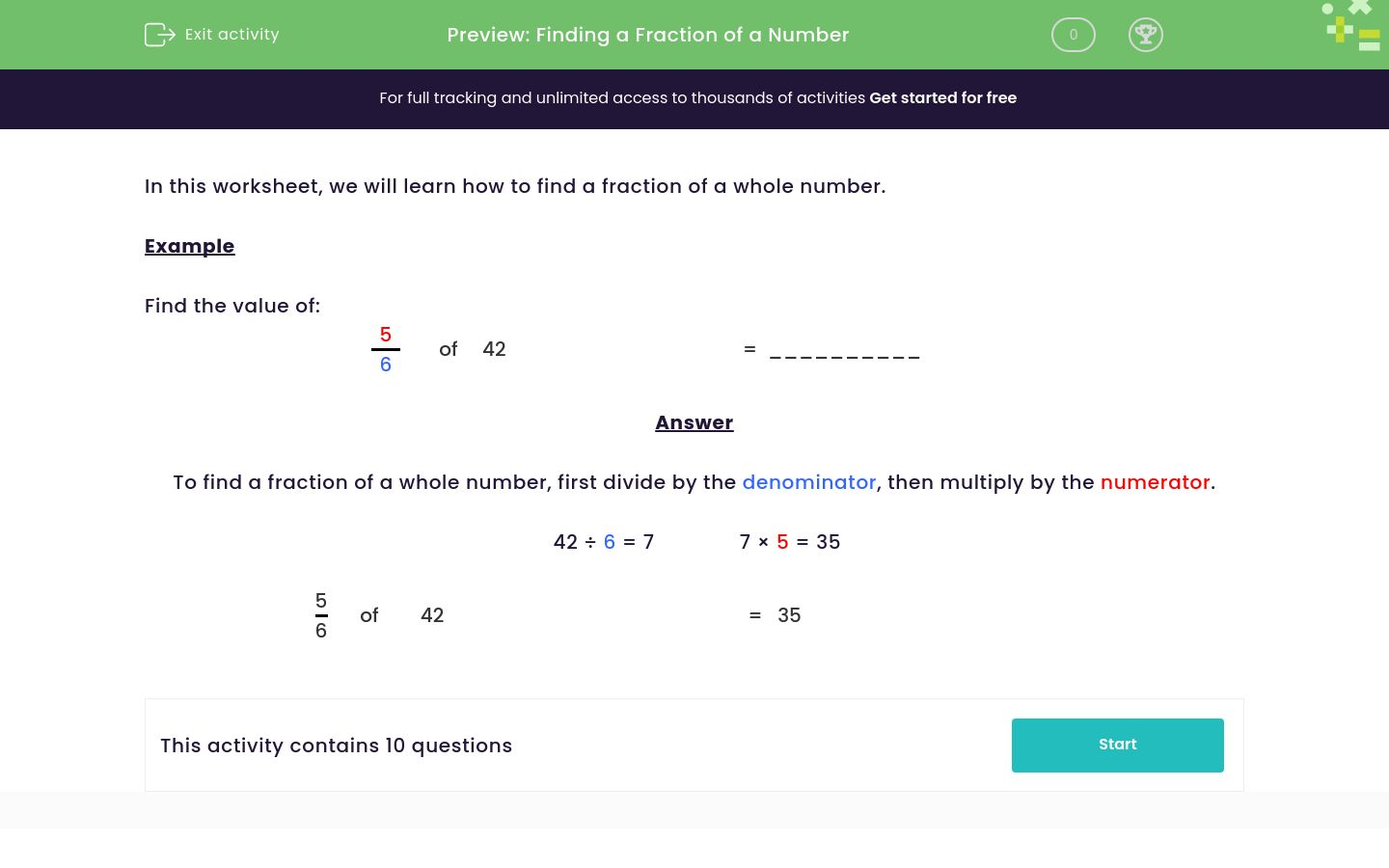Click the red word numerator
Viewport: 1389px width, 868px height.
(x=1156, y=482)
